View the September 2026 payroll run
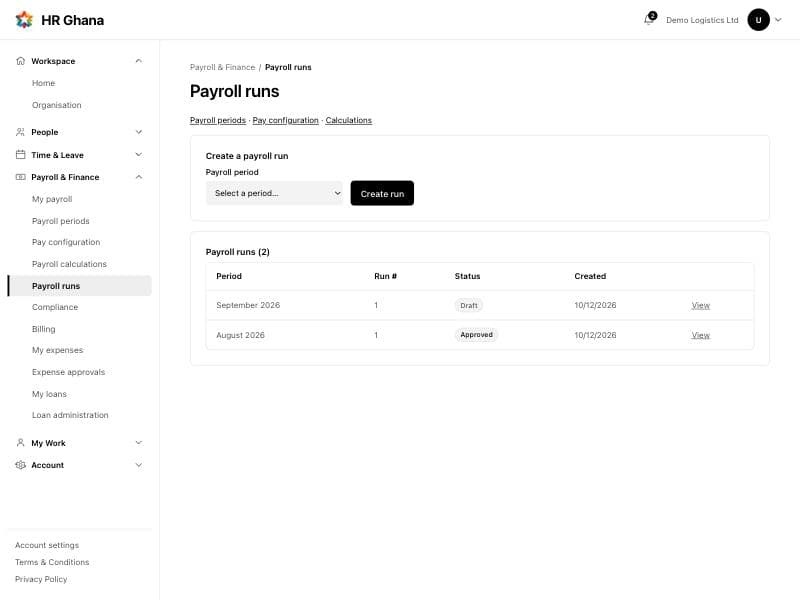Image resolution: width=800 pixels, height=600 pixels. click(x=701, y=305)
